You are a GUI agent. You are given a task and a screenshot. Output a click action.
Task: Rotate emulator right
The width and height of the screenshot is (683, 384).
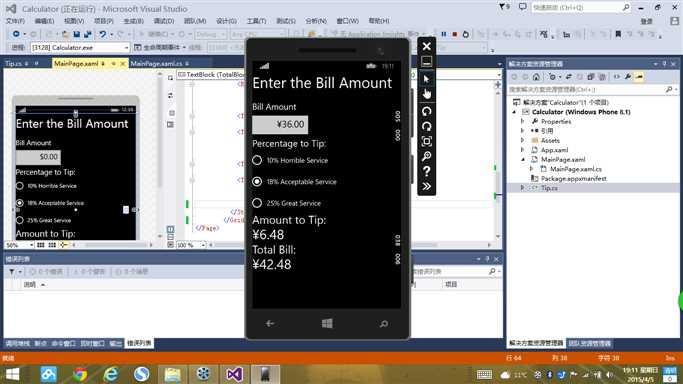tap(426, 126)
